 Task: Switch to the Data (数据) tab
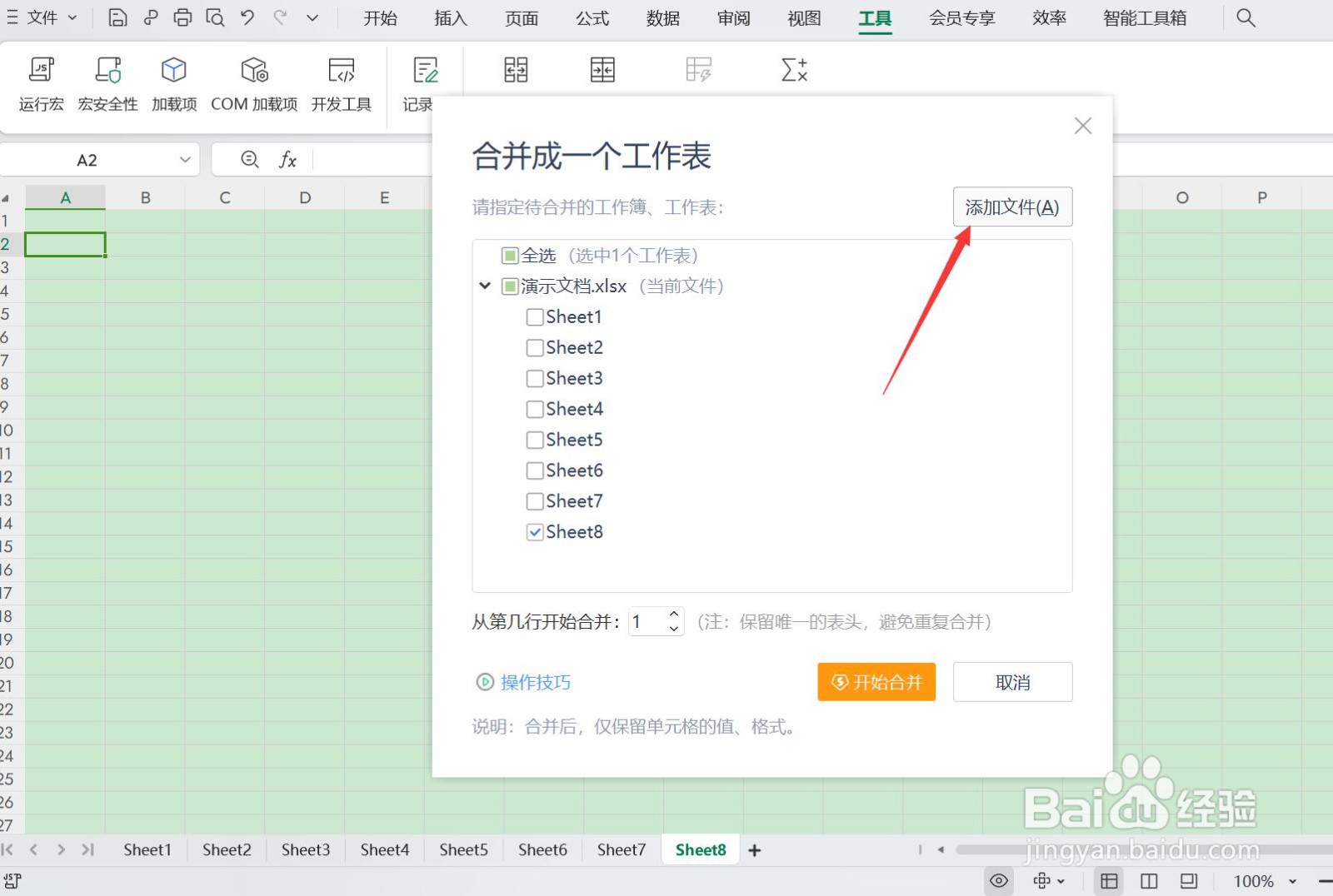(x=663, y=17)
